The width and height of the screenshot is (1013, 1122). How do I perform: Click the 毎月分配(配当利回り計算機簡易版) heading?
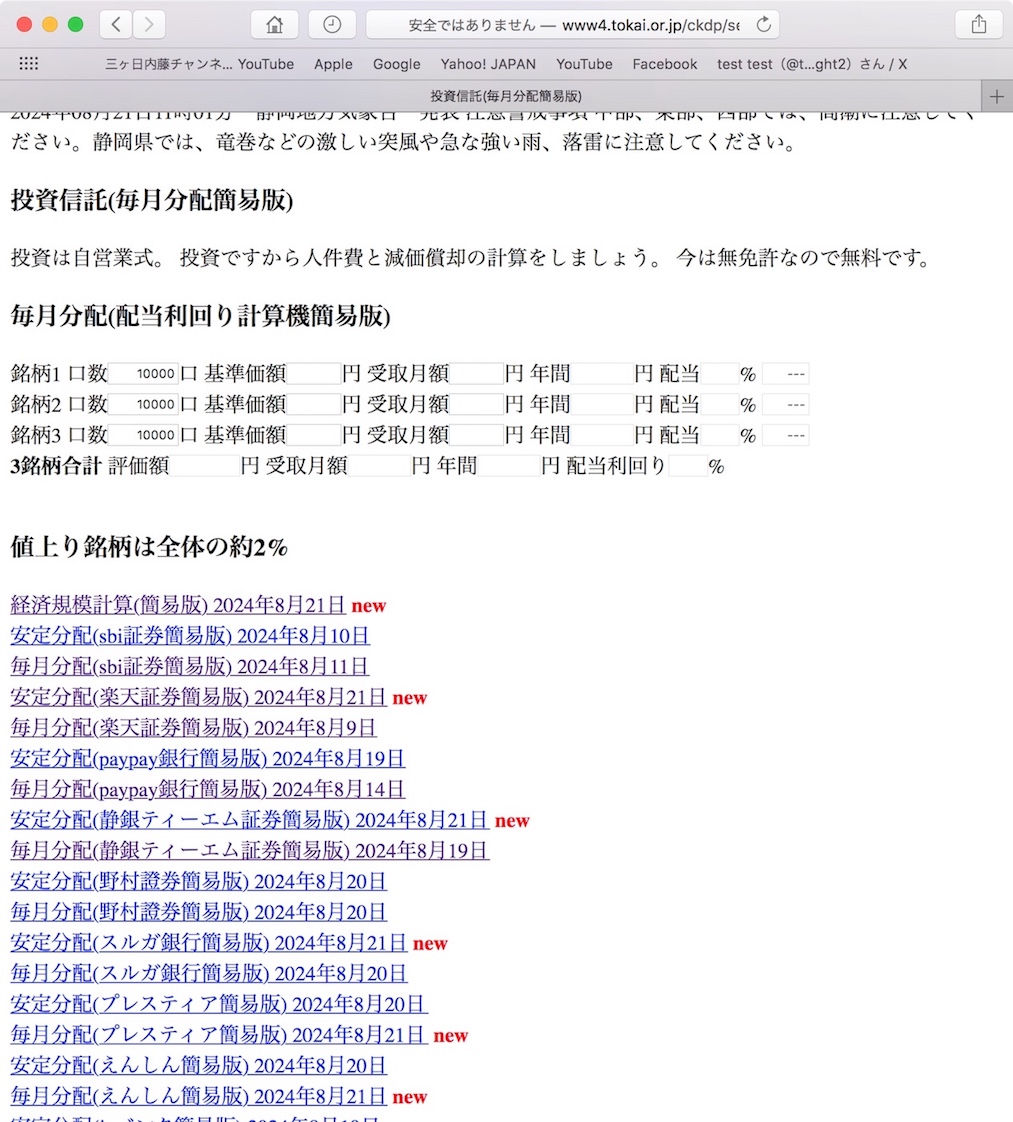(200, 316)
